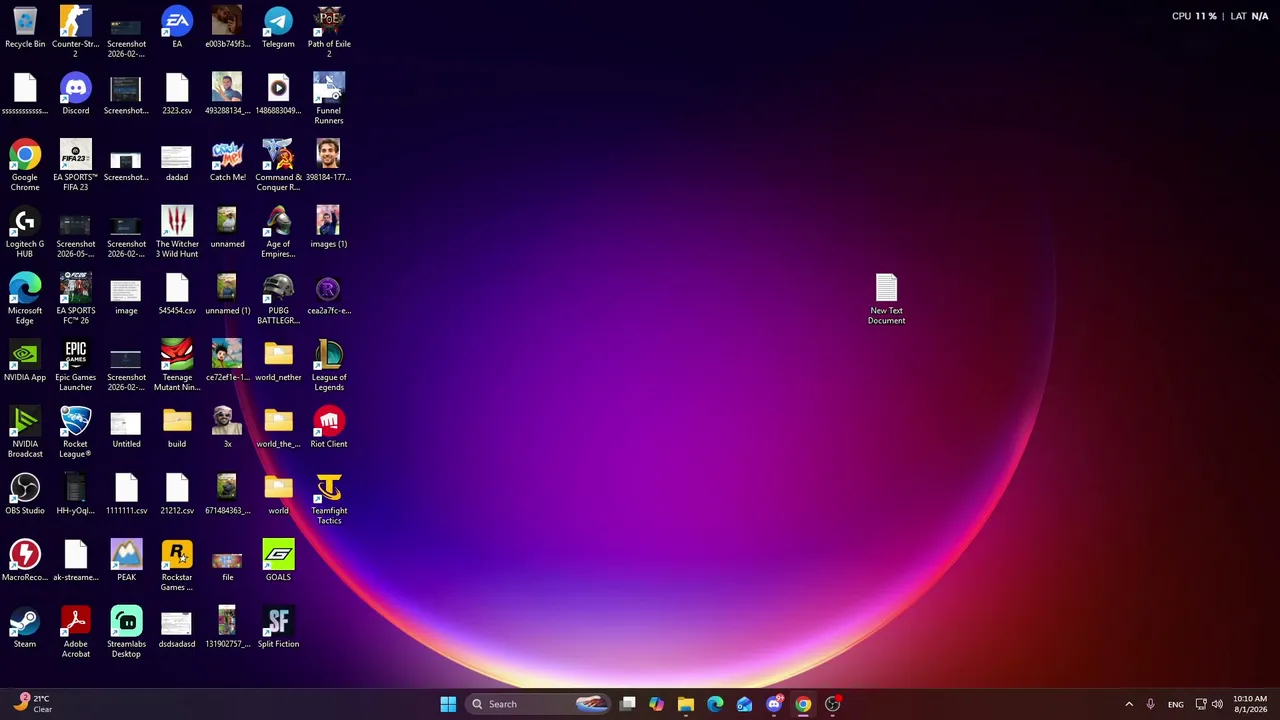
Task: Select the MacroRecorder desktop shortcut
Action: 25,562
